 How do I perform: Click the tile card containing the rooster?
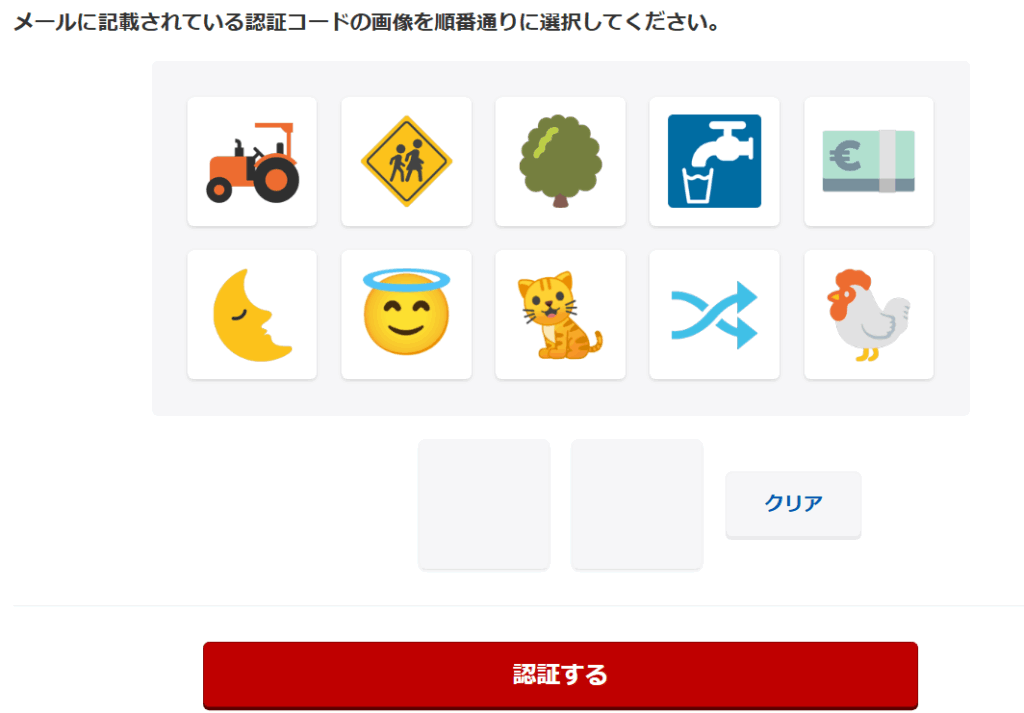[x=869, y=315]
